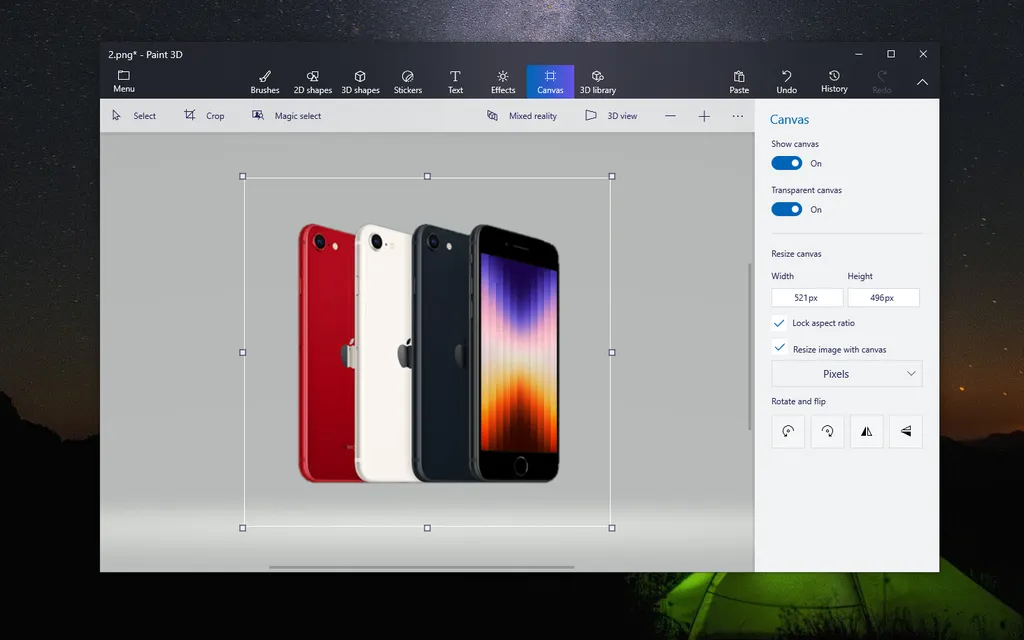The image size is (1024, 640).
Task: Click the Undo button
Action: click(x=787, y=82)
